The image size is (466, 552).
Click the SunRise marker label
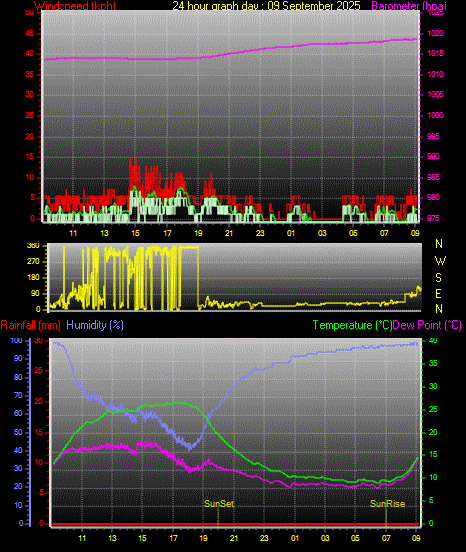click(x=387, y=504)
